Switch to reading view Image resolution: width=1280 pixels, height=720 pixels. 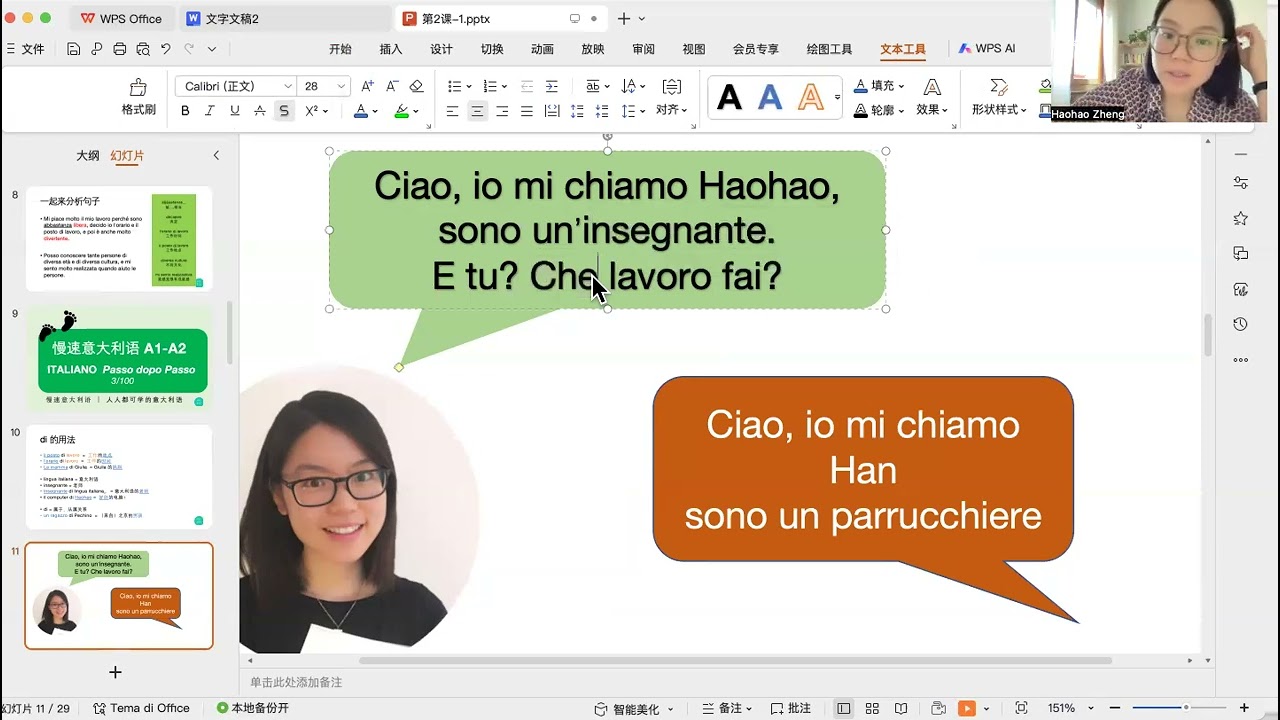pos(901,708)
